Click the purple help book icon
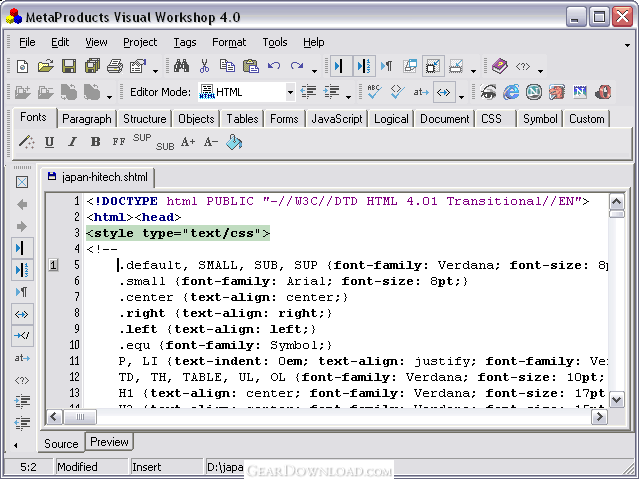The height and width of the screenshot is (479, 639). click(500, 66)
